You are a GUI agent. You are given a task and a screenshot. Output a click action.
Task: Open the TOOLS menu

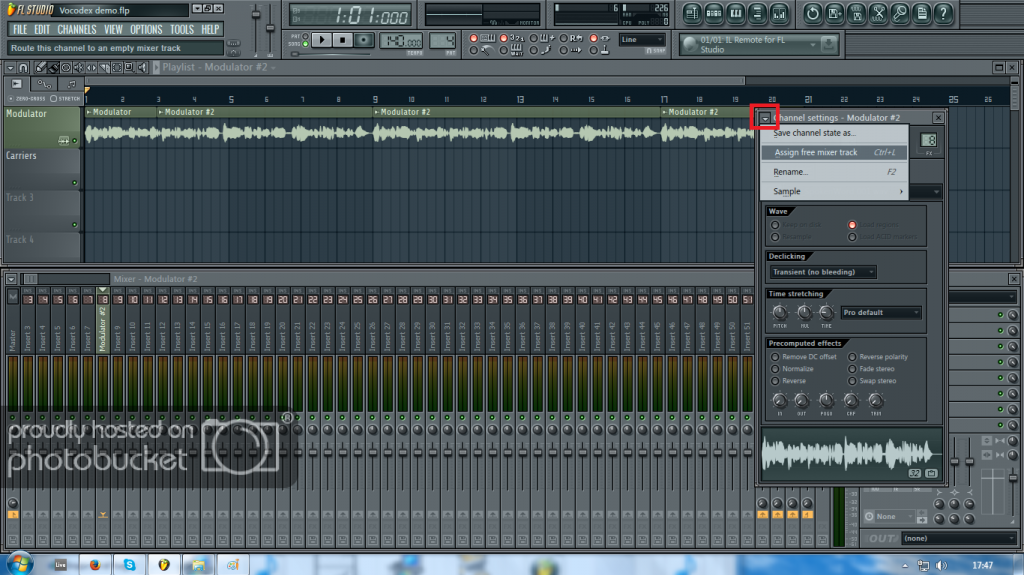click(x=182, y=29)
